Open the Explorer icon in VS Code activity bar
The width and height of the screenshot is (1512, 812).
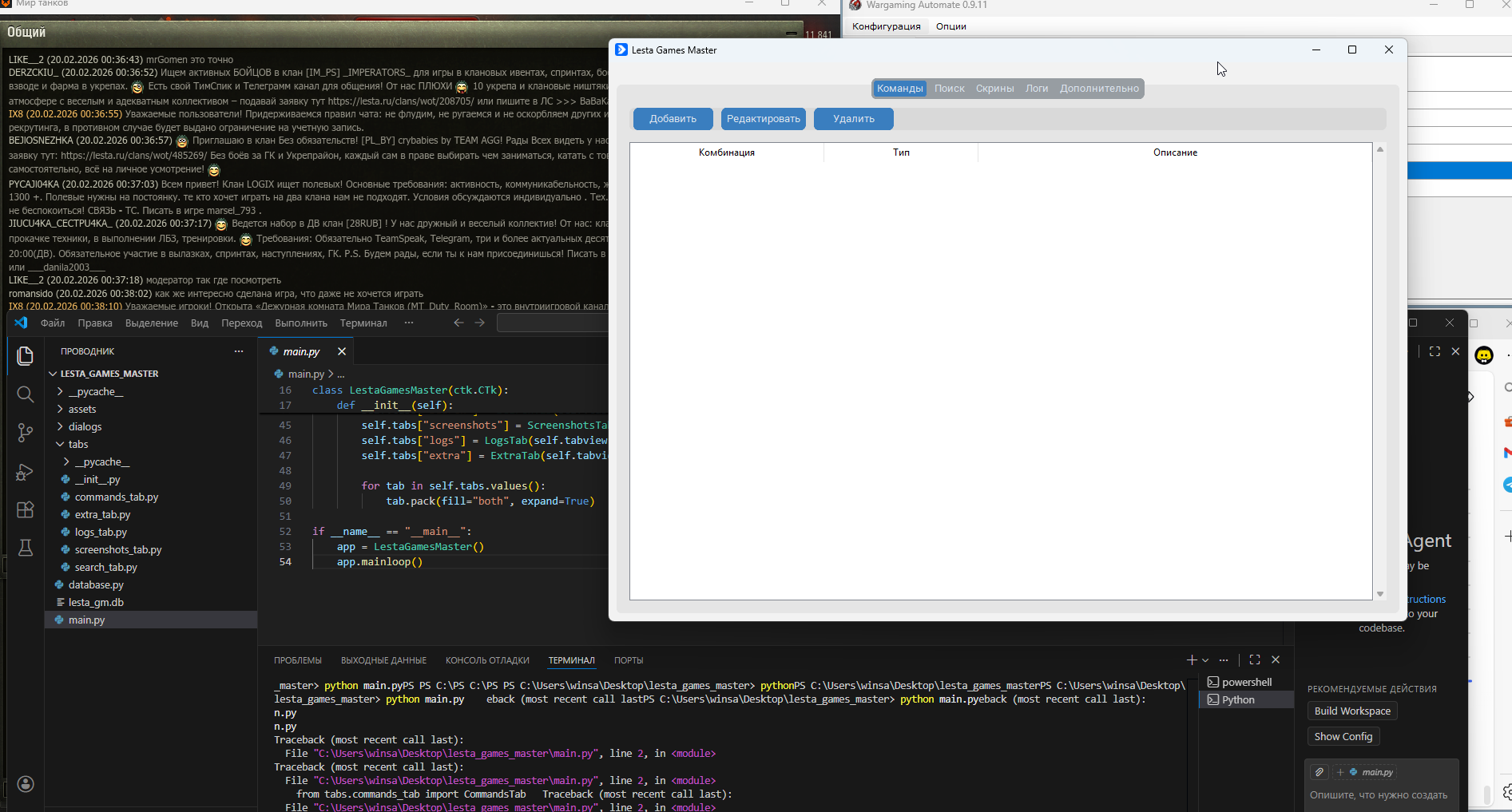pyautogui.click(x=25, y=356)
